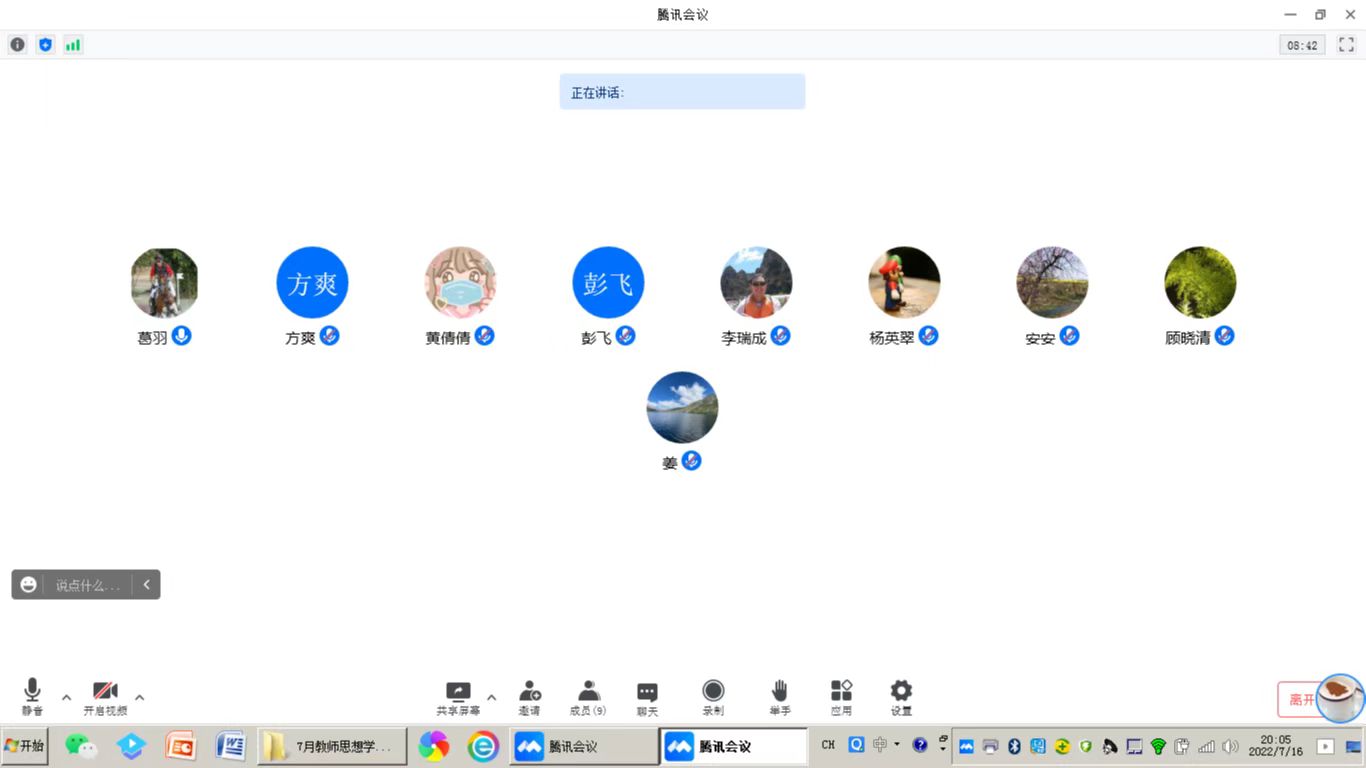Click muted mic icon next to 彭飞
Image resolution: width=1366 pixels, height=768 pixels.
[625, 336]
